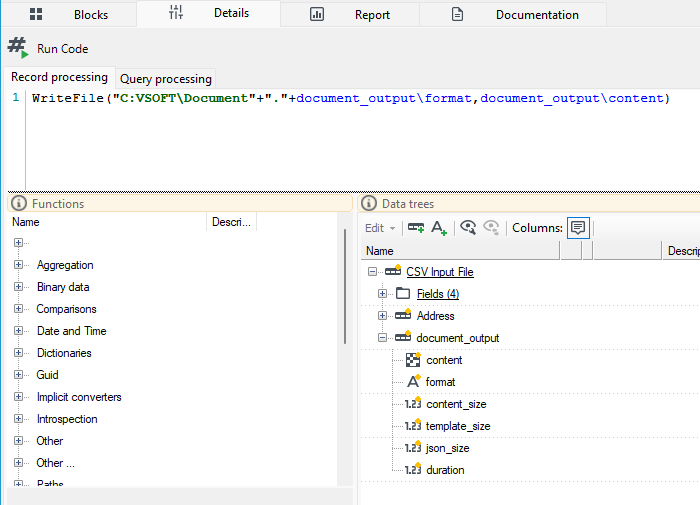Switch to the Blocks tab

click(69, 14)
